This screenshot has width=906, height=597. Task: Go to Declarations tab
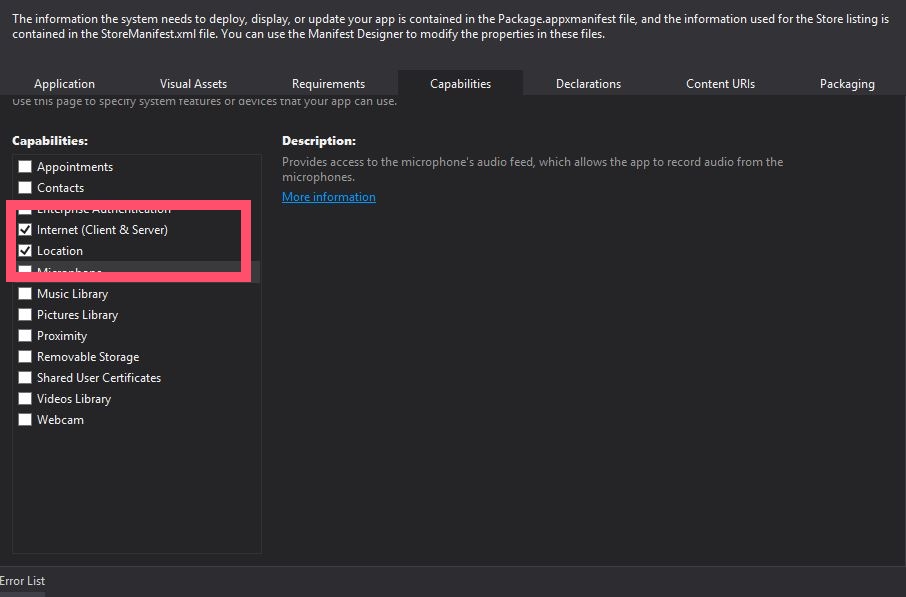pyautogui.click(x=588, y=84)
